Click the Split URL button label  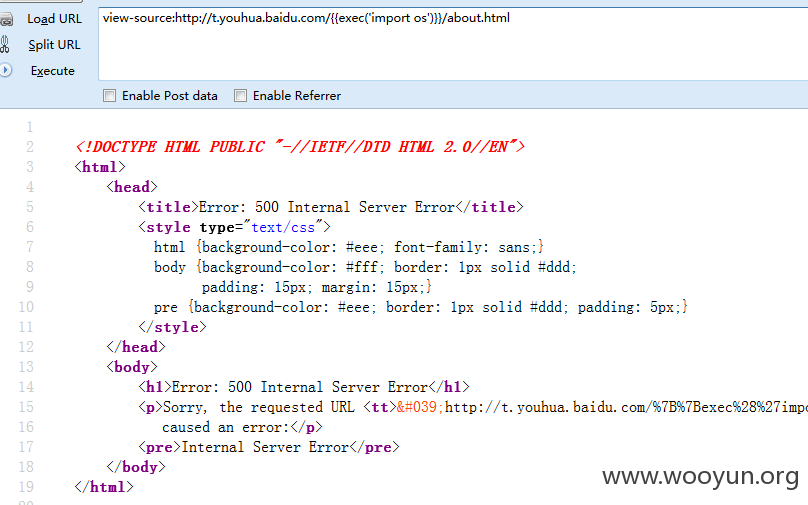coord(54,45)
